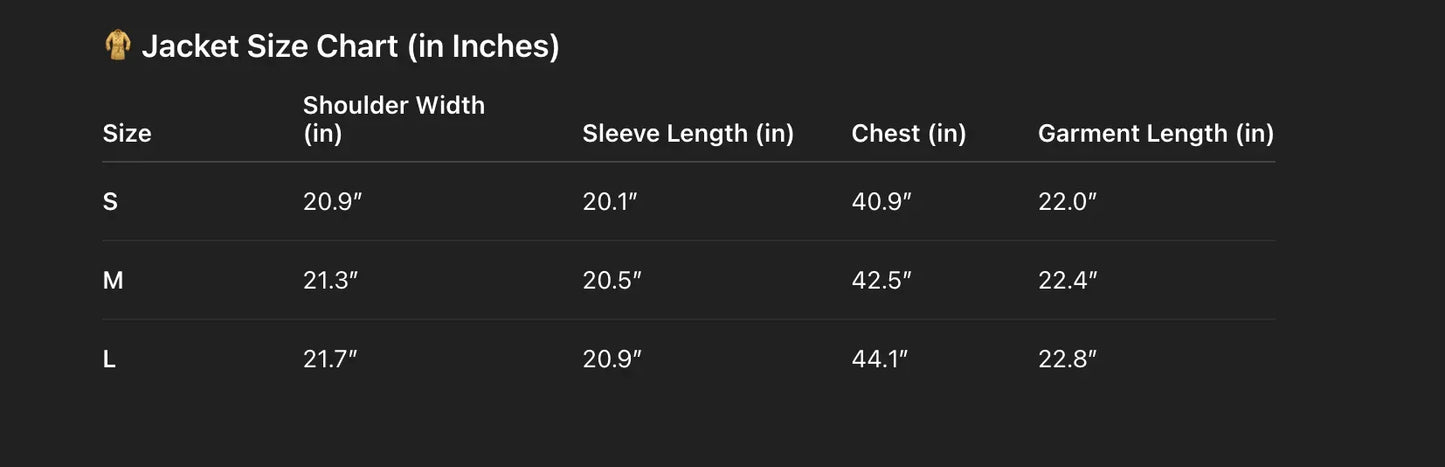This screenshot has width=1445, height=467.
Task: Click the "Jacket Size Chart (in Inches)" heading
Action: coord(350,46)
